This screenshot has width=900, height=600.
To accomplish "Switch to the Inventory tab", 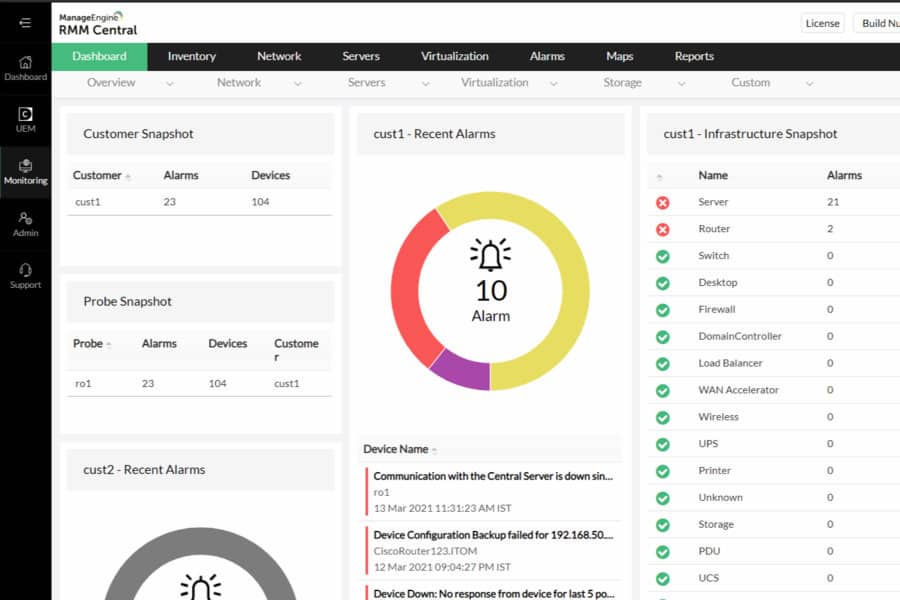I will pyautogui.click(x=192, y=56).
